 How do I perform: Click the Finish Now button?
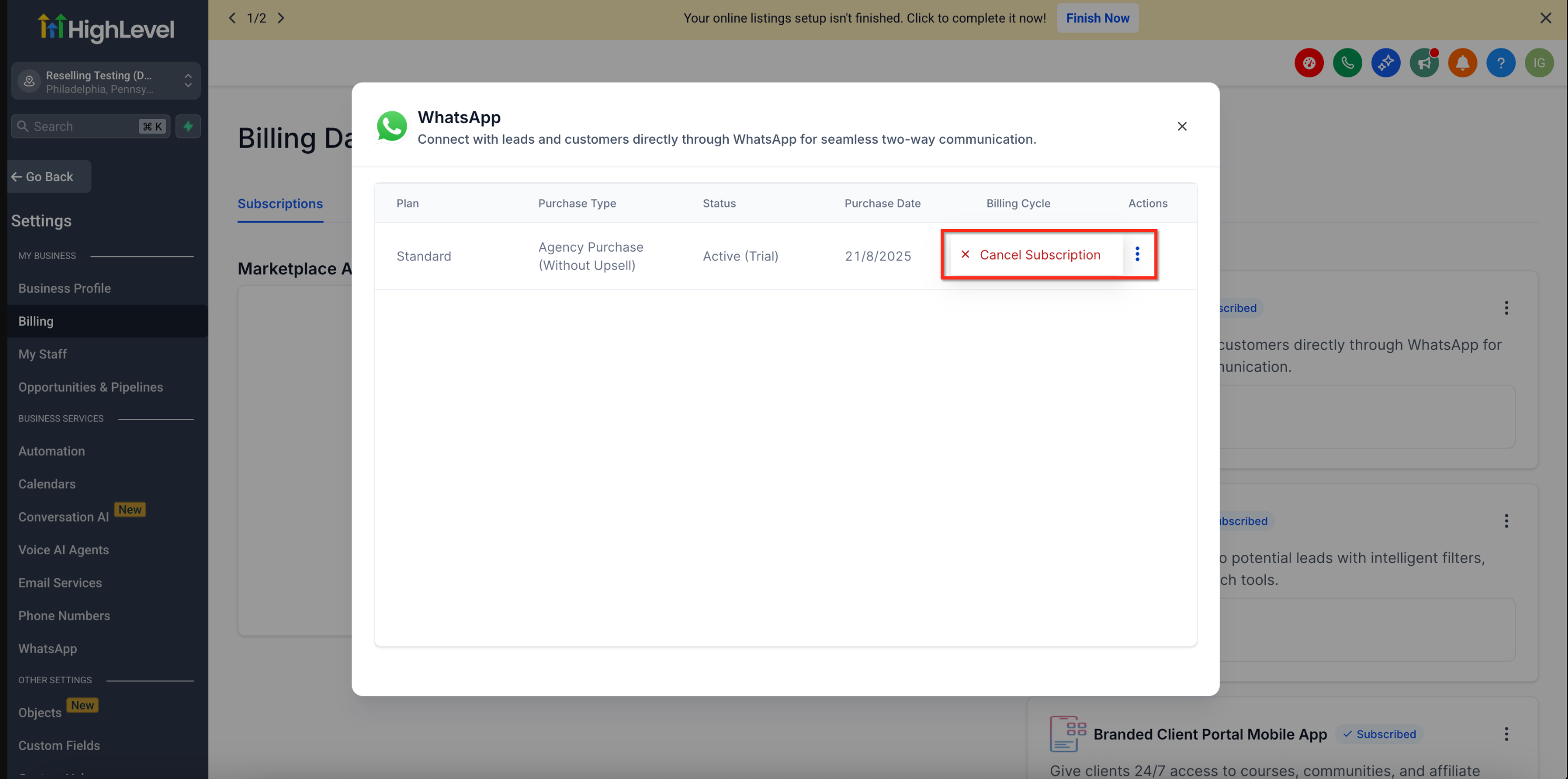pos(1097,18)
